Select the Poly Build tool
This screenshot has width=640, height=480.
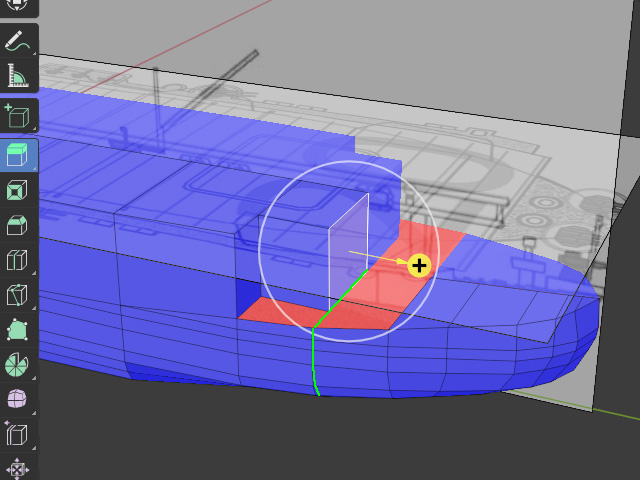coord(18,330)
